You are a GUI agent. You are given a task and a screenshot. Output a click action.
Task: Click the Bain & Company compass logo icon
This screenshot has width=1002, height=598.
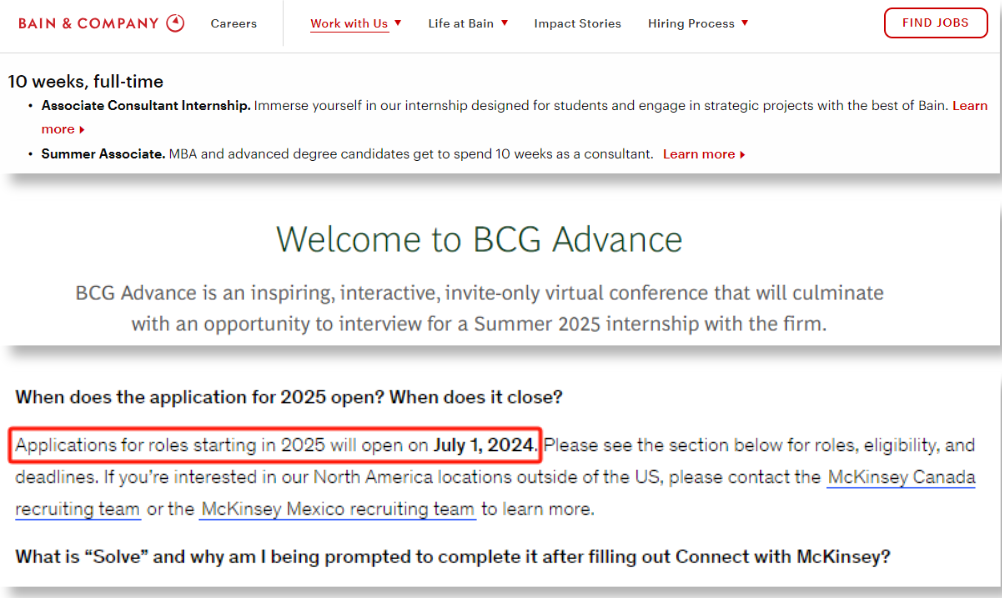175,23
